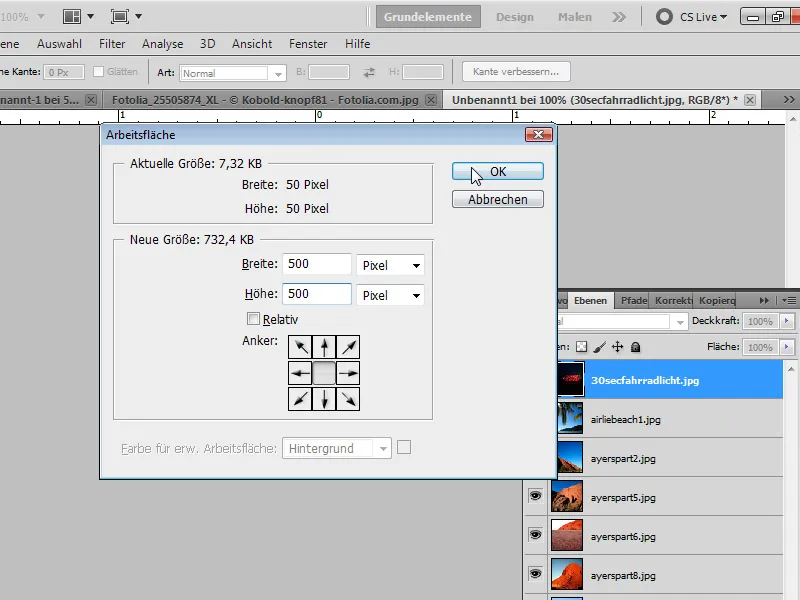Close the Unbenannt1 document tab

click(749, 100)
